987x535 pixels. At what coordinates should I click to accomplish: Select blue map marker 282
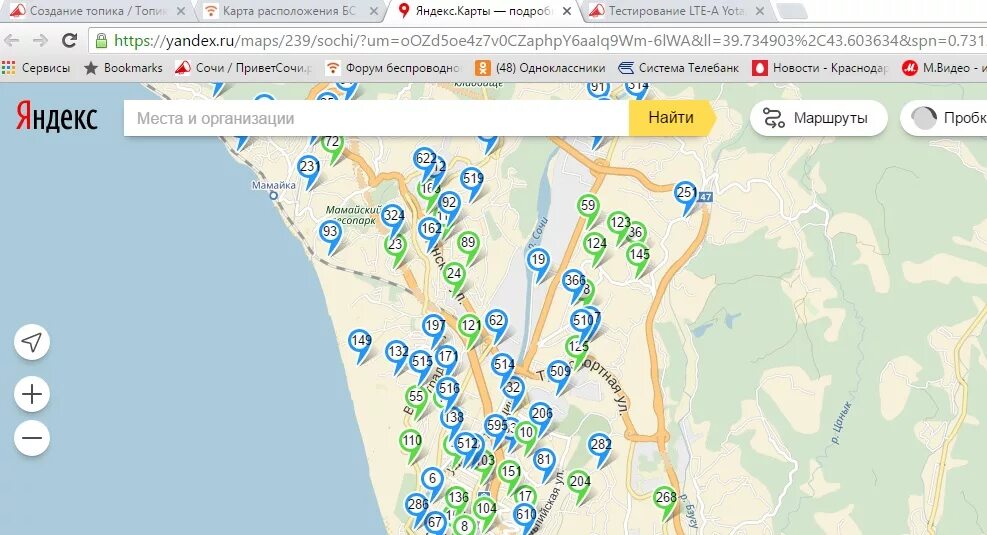[x=600, y=446]
